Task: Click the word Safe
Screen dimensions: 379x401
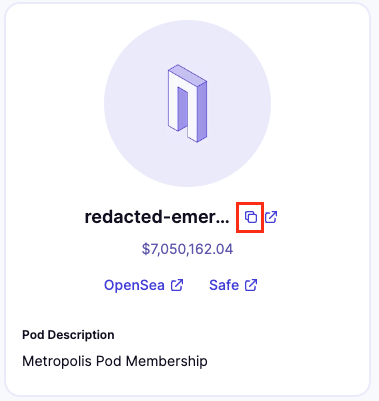Action: (224, 285)
